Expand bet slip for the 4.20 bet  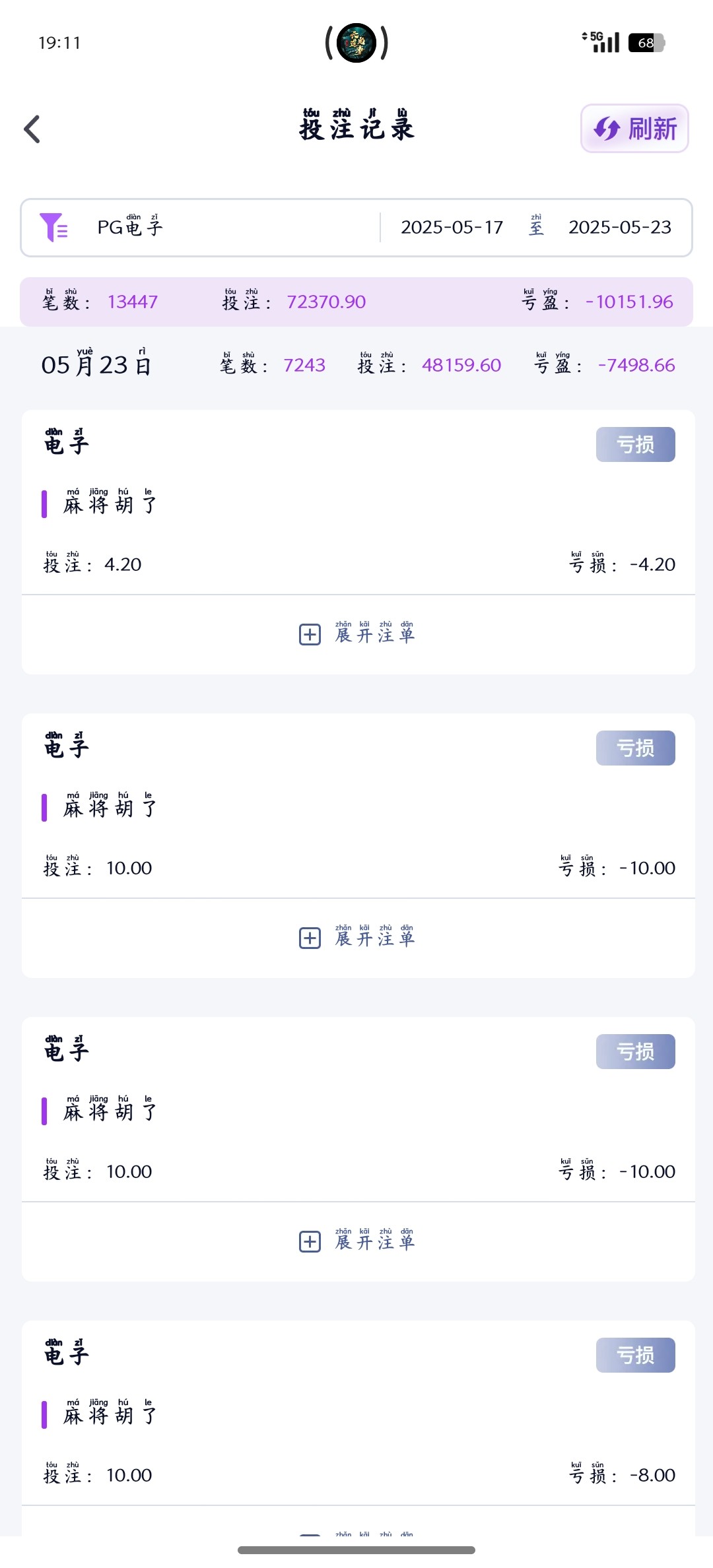point(374,635)
